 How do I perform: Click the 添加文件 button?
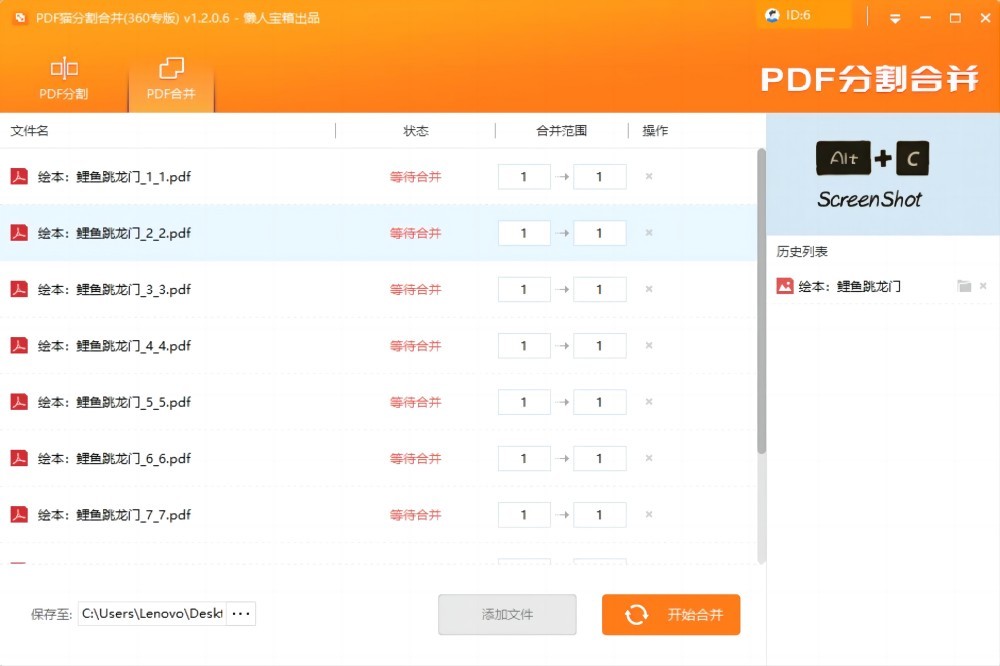click(507, 614)
